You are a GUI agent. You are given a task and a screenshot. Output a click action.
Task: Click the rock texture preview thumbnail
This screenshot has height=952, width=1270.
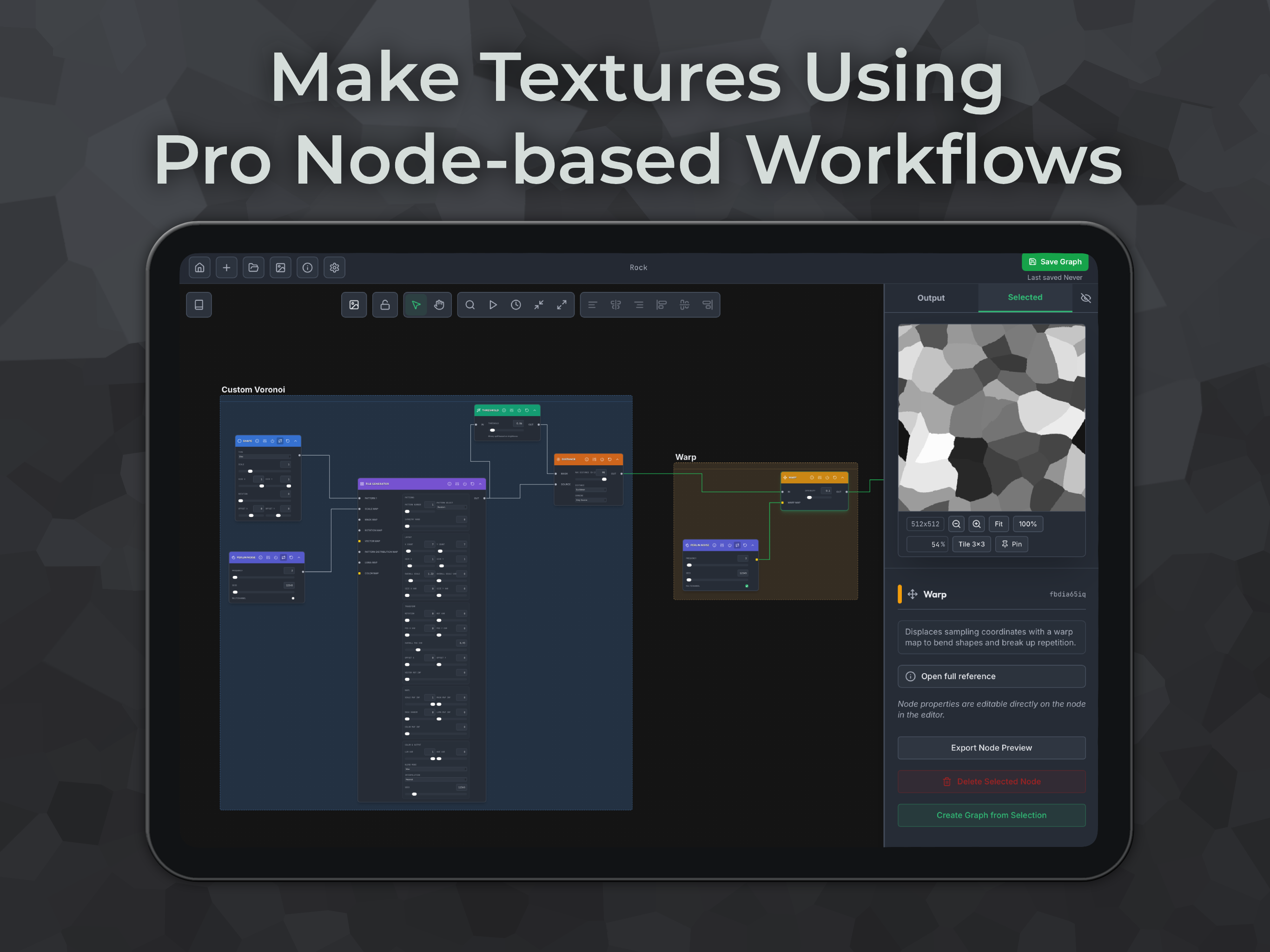[x=992, y=418]
